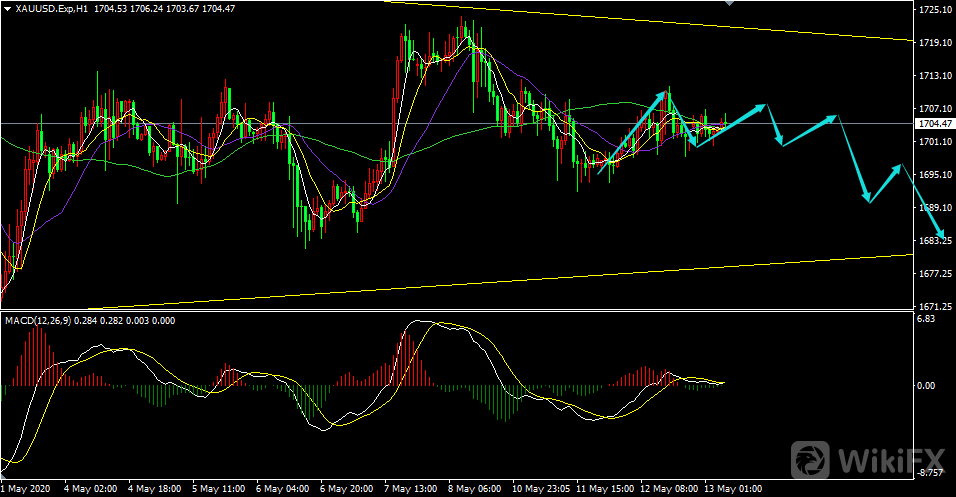Image resolution: width=956 pixels, height=497 pixels.
Task: Select the horizontal current price line
Action: pos(300,124)
